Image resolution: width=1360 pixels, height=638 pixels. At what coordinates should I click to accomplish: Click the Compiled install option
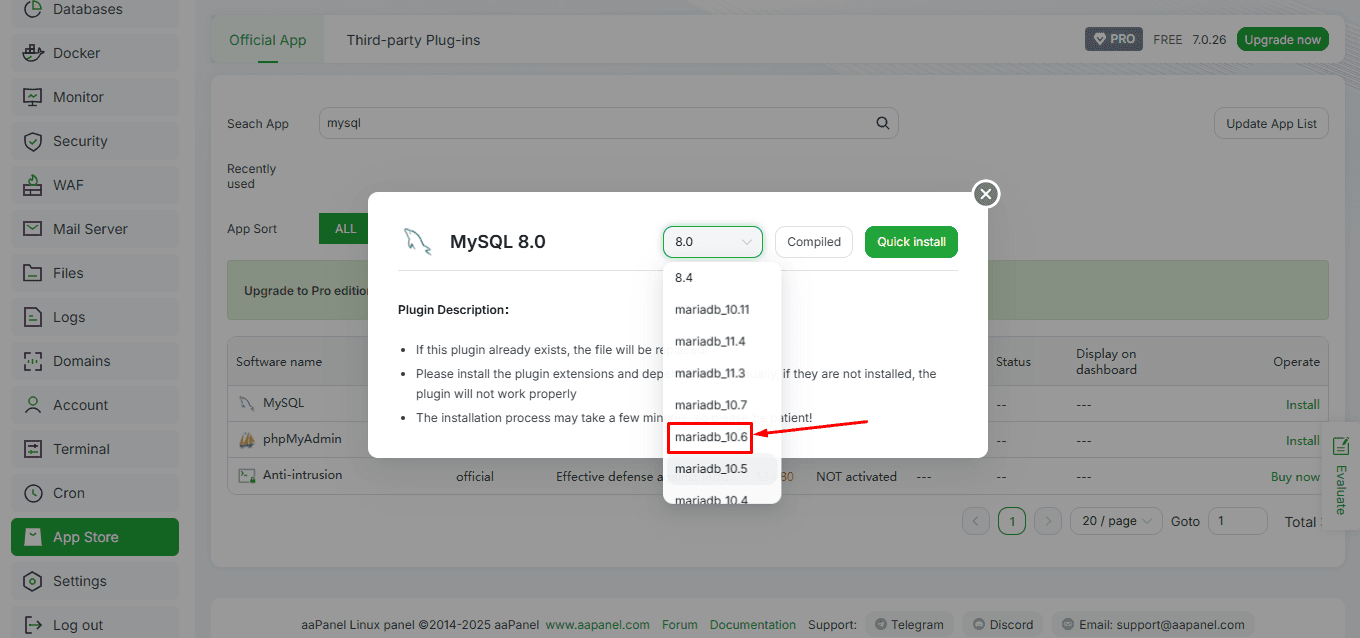813,242
